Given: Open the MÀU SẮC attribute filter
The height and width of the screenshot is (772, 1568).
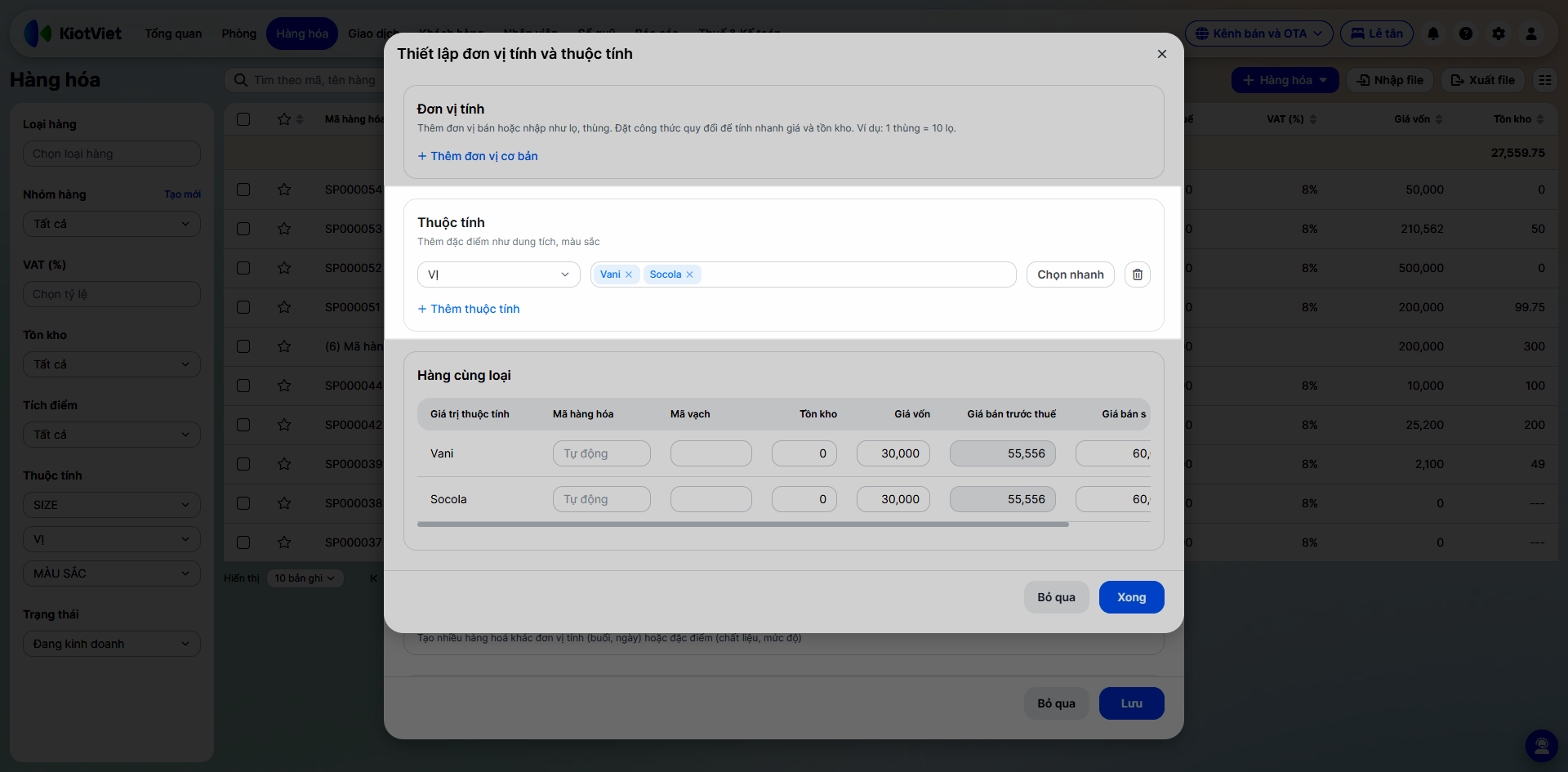Looking at the screenshot, I should click(x=112, y=573).
